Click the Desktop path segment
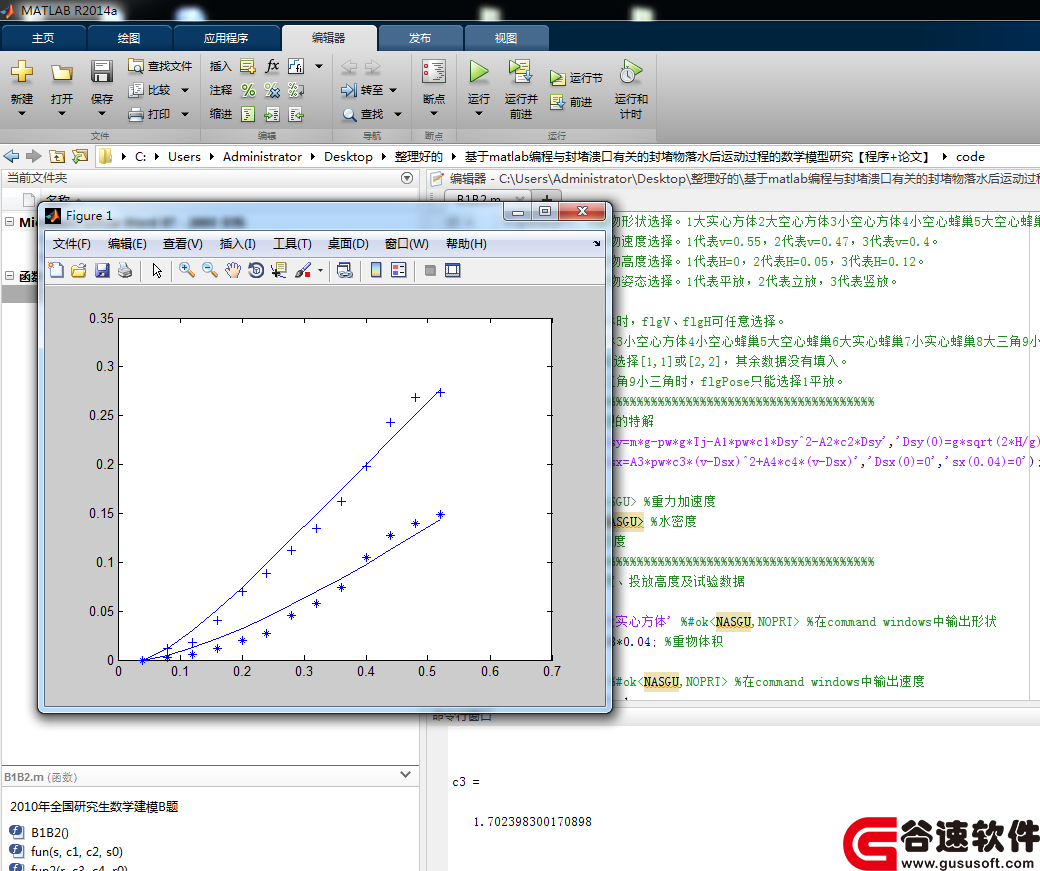1040x871 pixels. coord(348,157)
